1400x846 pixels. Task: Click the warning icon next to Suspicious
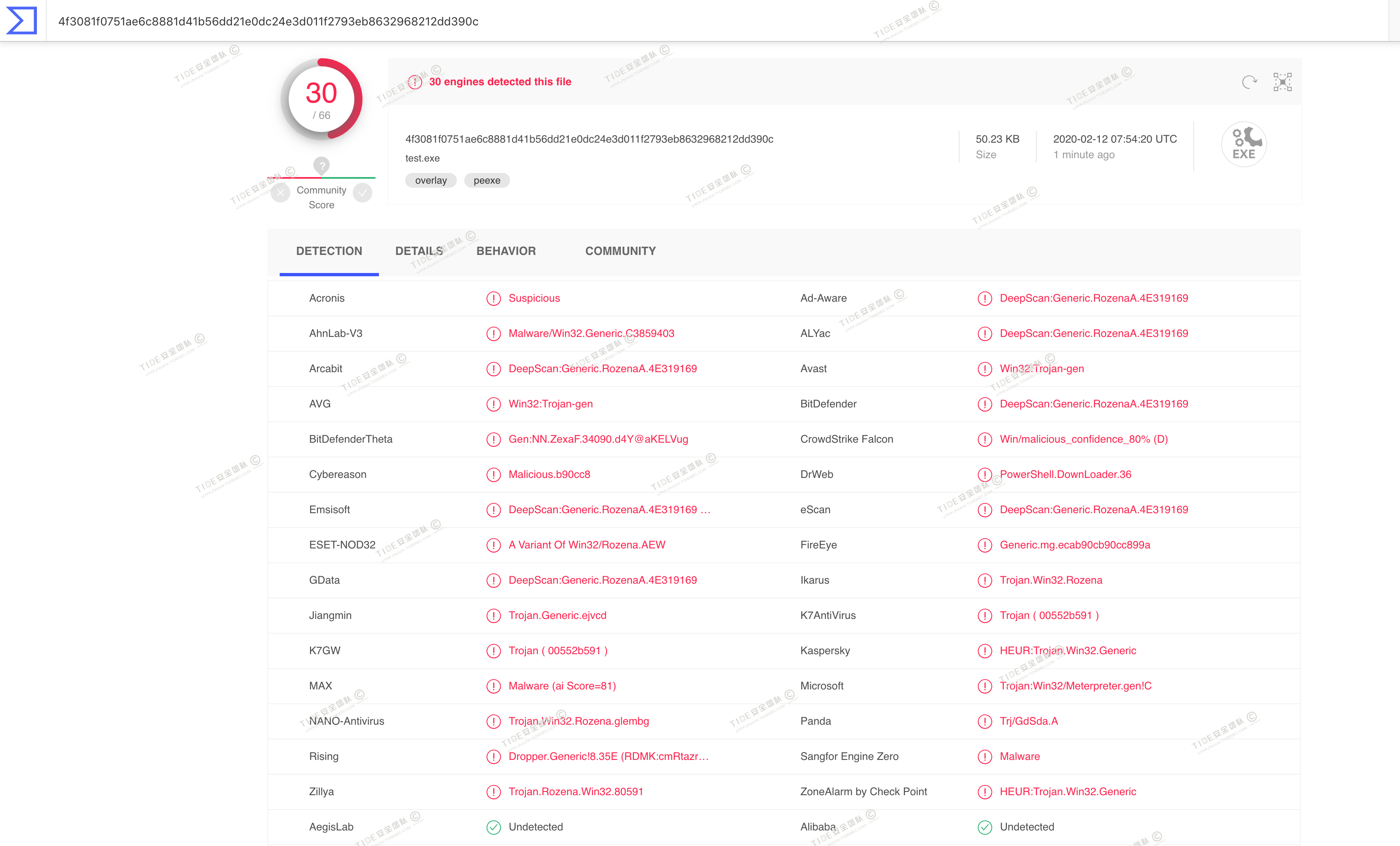click(x=493, y=298)
